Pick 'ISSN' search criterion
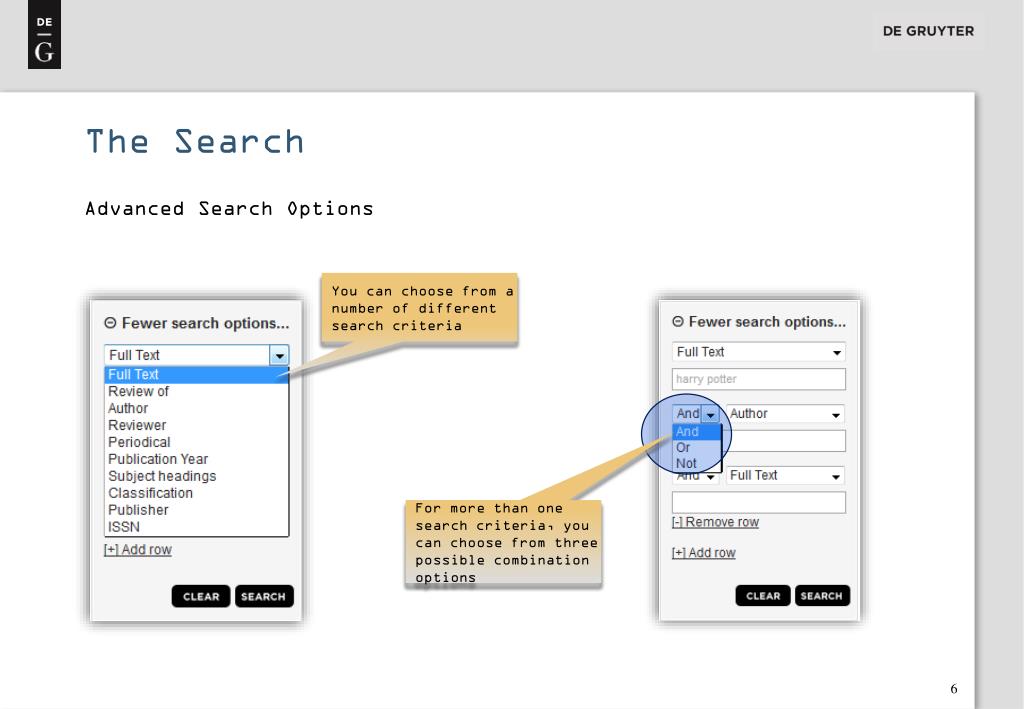The width and height of the screenshot is (1024, 709). coord(196,527)
